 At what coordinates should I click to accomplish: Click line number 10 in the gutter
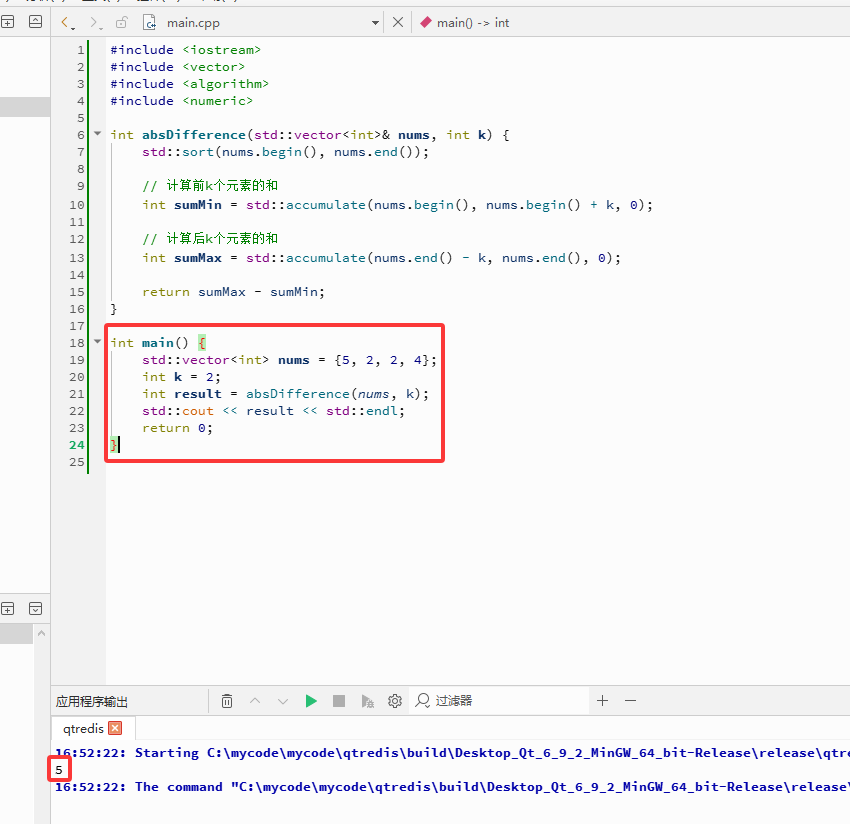(x=76, y=205)
